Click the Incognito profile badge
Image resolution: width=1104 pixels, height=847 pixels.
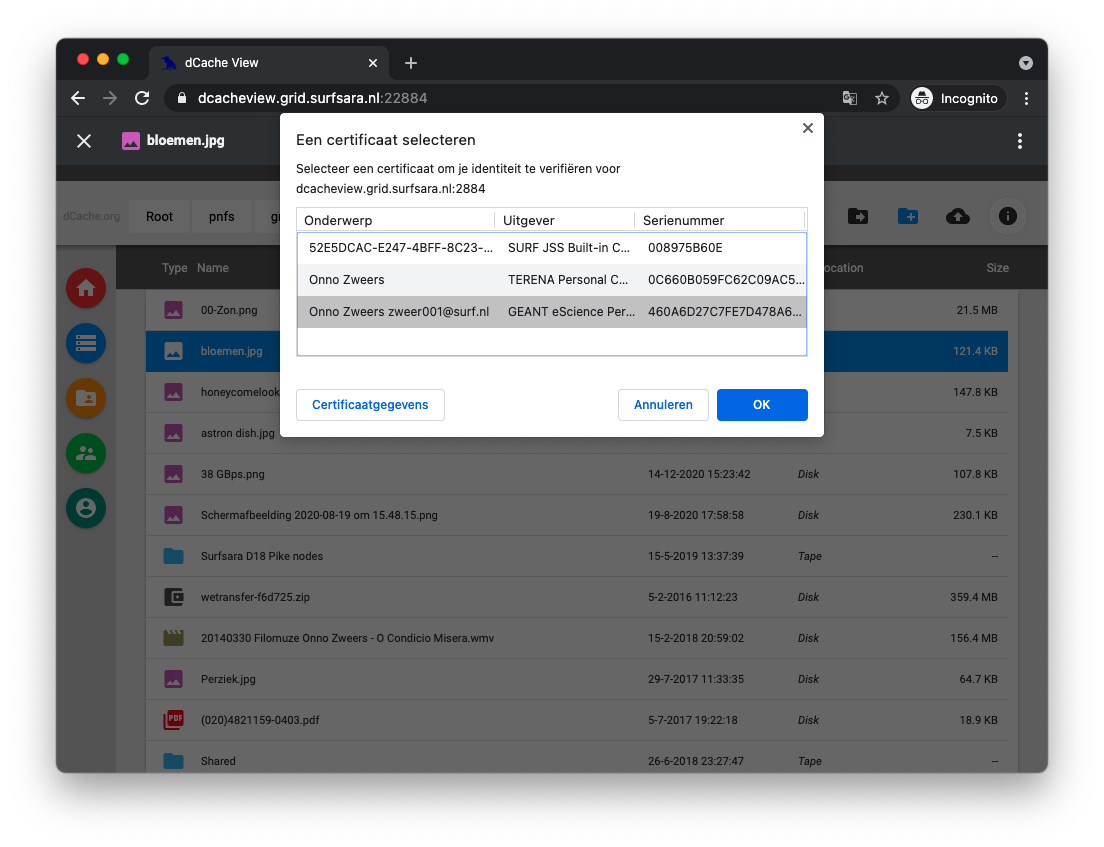click(955, 98)
